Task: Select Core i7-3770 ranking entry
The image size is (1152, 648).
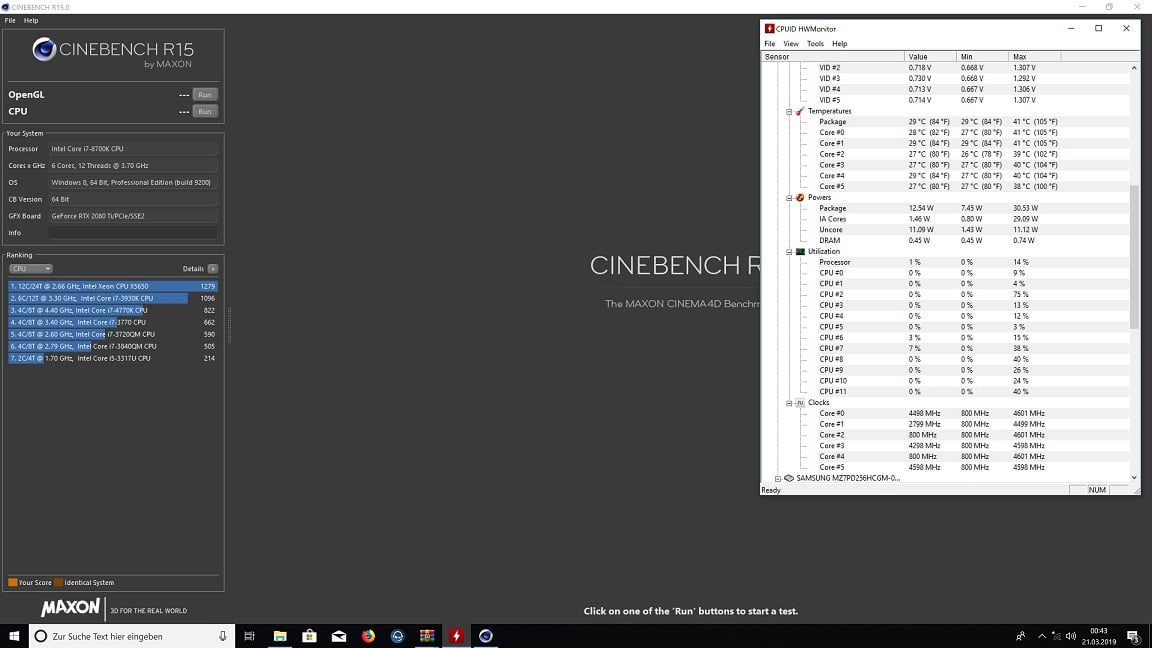Action: click(x=113, y=323)
